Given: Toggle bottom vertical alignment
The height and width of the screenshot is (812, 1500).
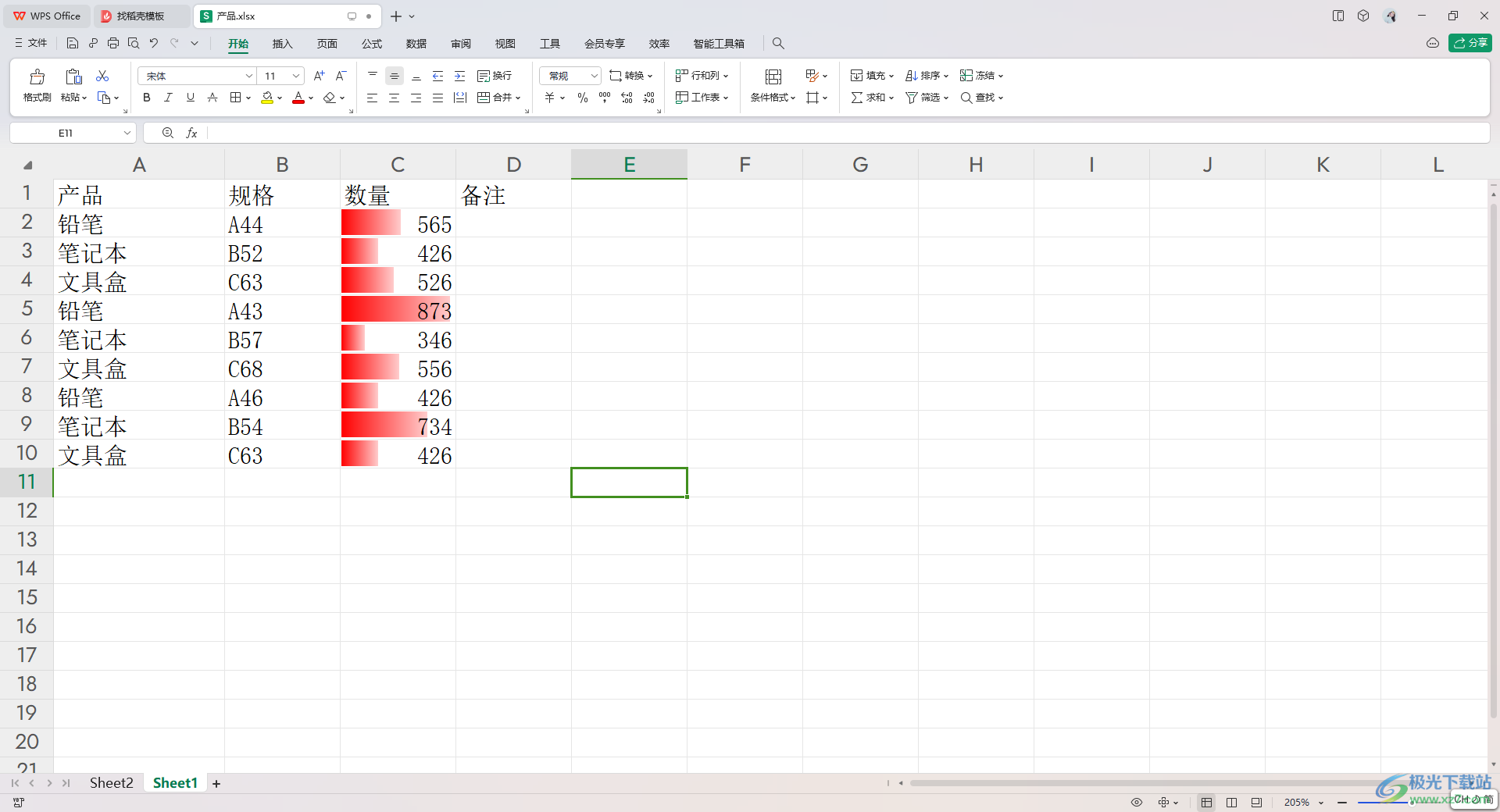Looking at the screenshot, I should click(x=416, y=76).
